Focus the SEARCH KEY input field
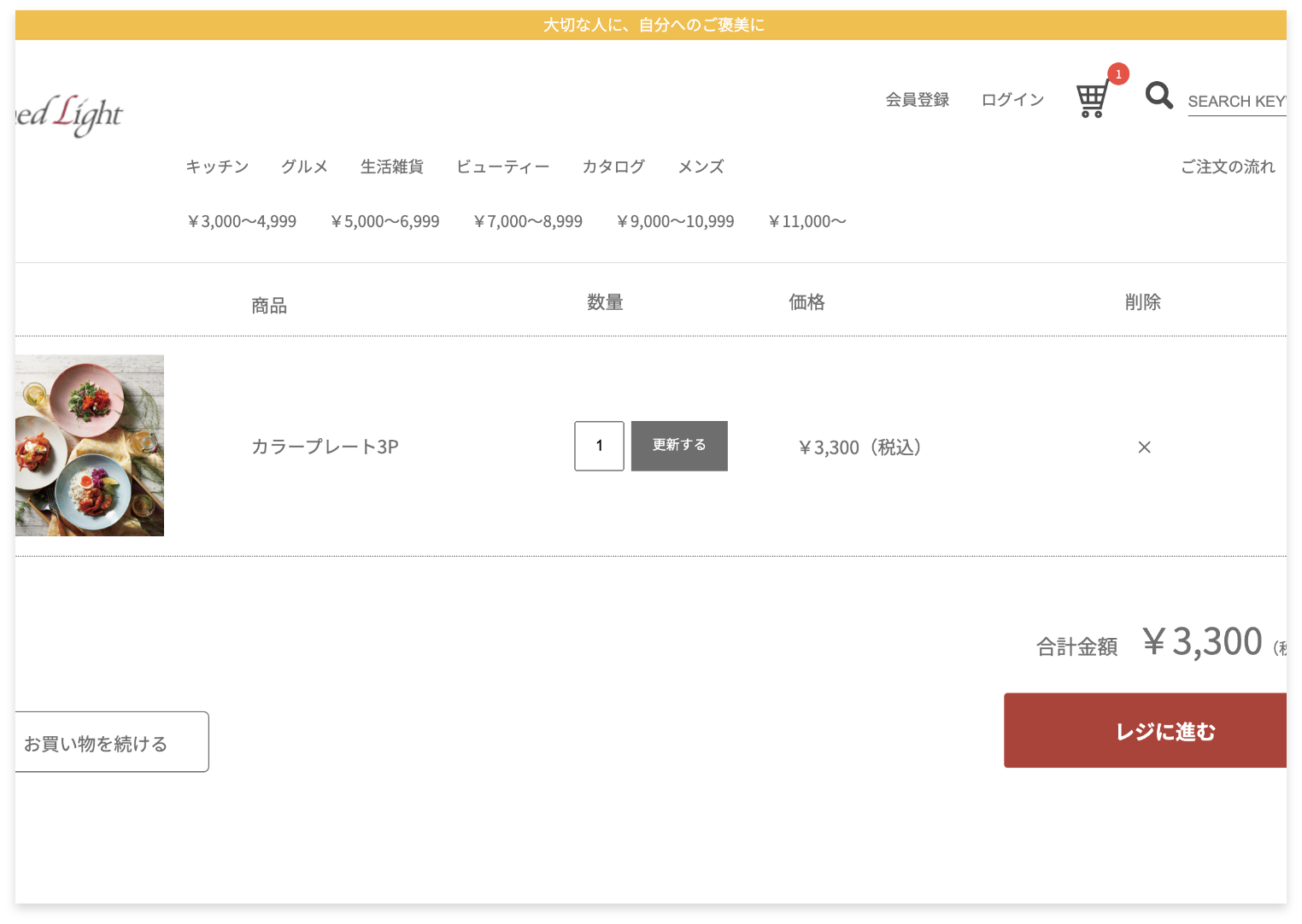The height and width of the screenshot is (924, 1302). point(1236,102)
